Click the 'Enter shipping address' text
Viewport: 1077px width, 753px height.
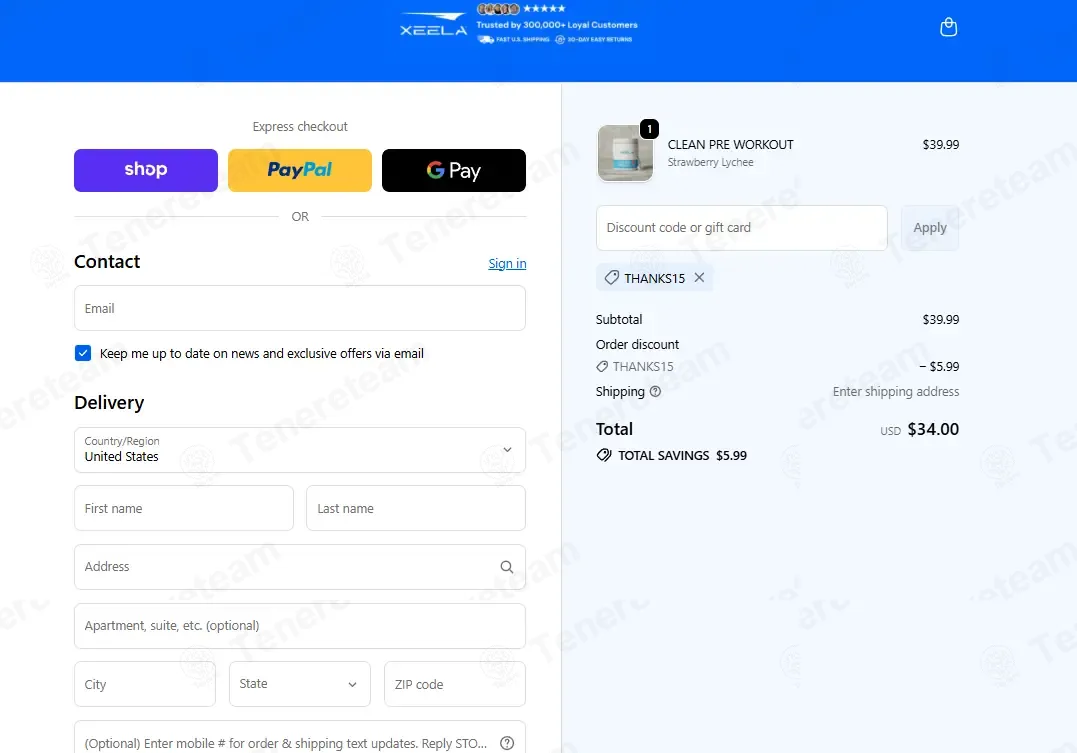coord(896,392)
